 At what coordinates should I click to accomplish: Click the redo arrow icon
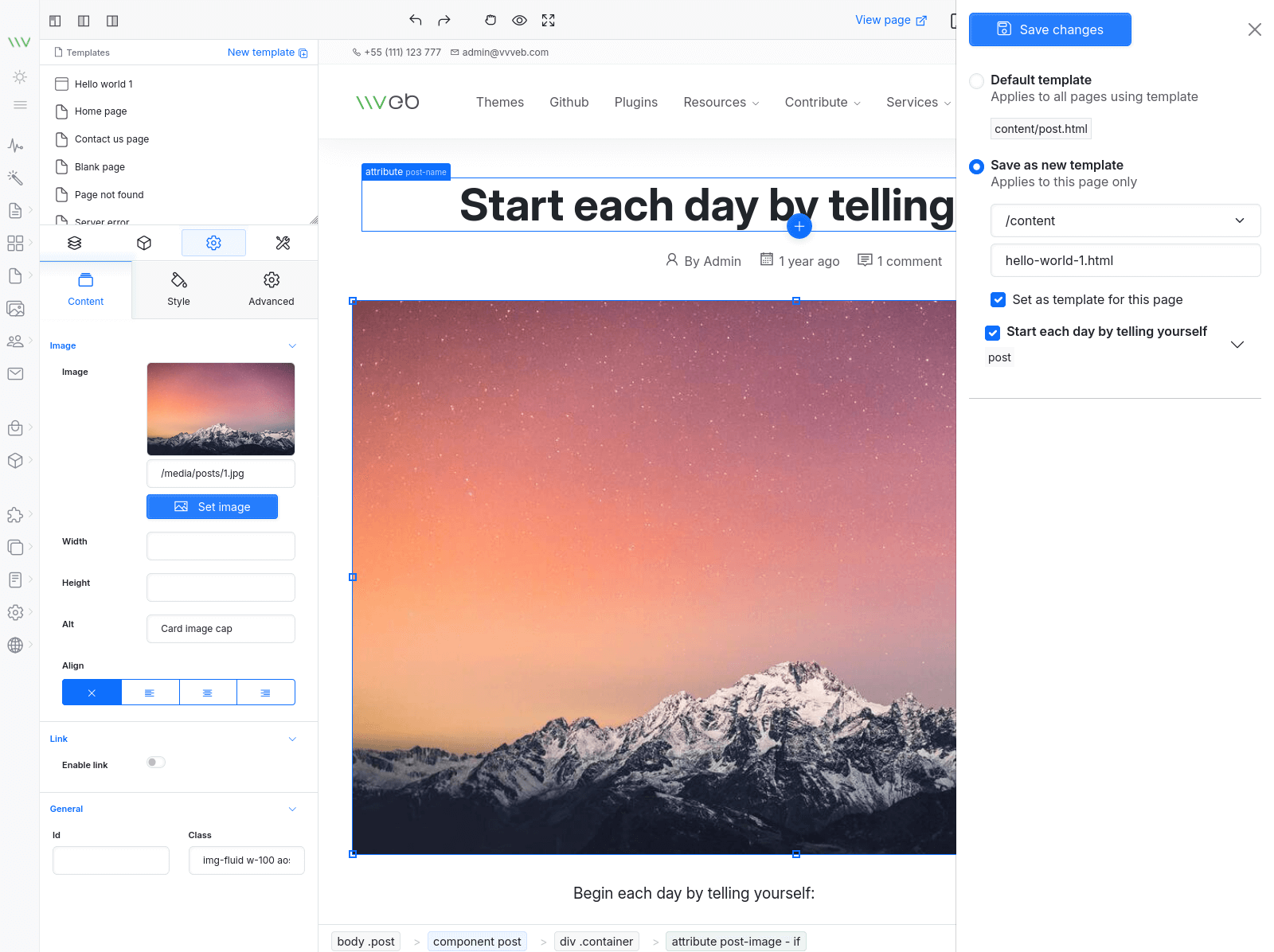tap(444, 21)
